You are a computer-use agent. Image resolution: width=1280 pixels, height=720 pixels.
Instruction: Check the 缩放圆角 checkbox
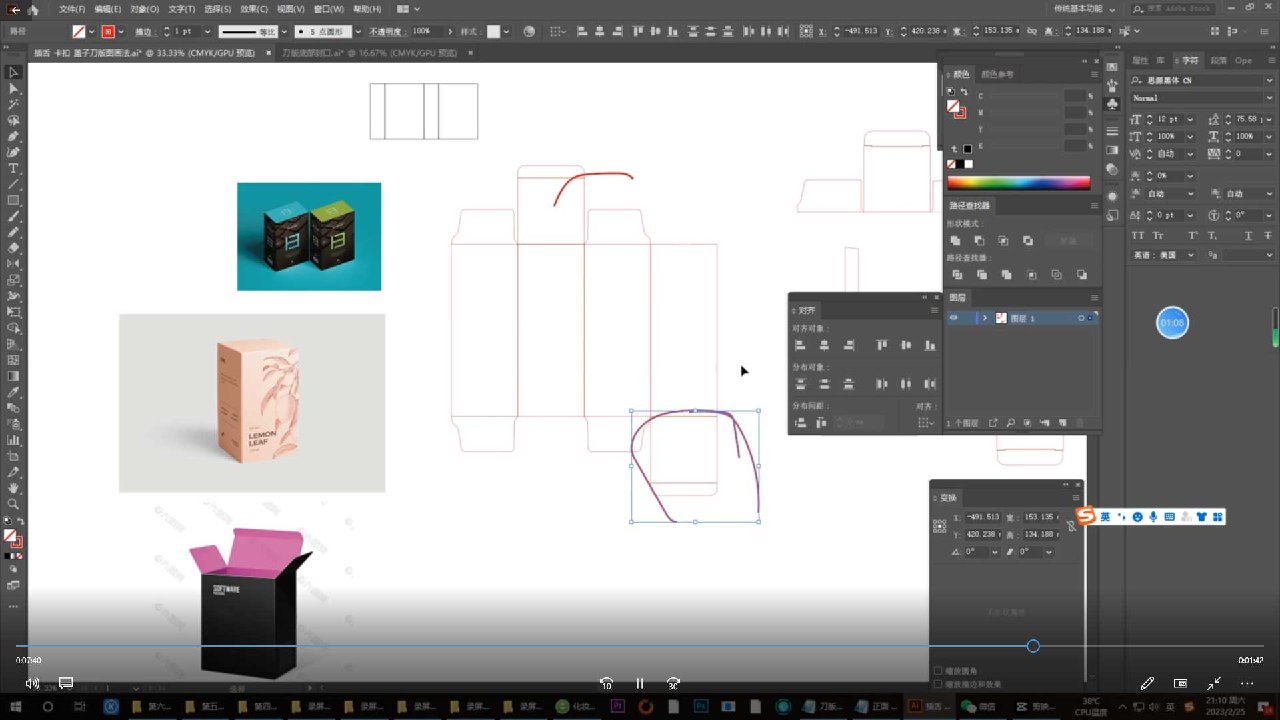tap(938, 671)
